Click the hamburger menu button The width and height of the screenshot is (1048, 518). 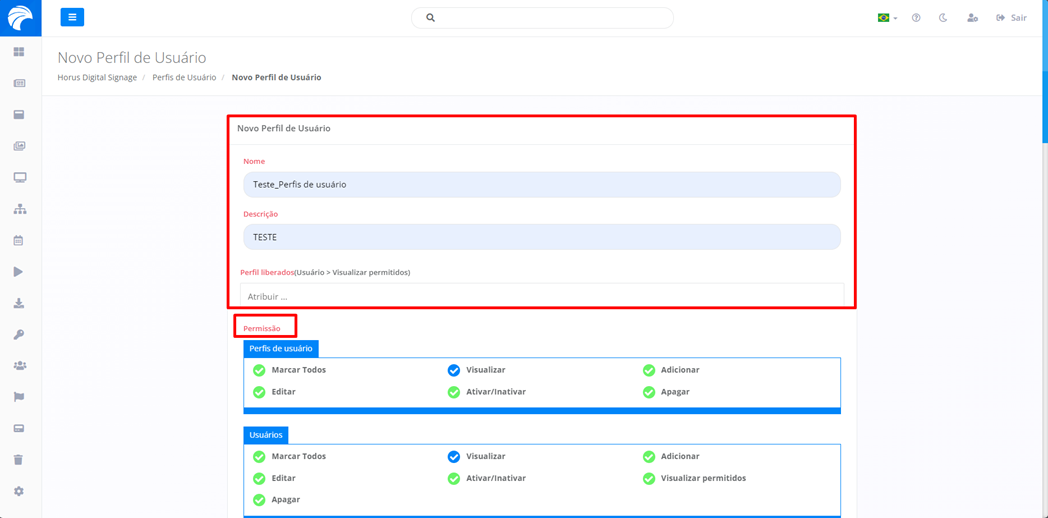(72, 17)
